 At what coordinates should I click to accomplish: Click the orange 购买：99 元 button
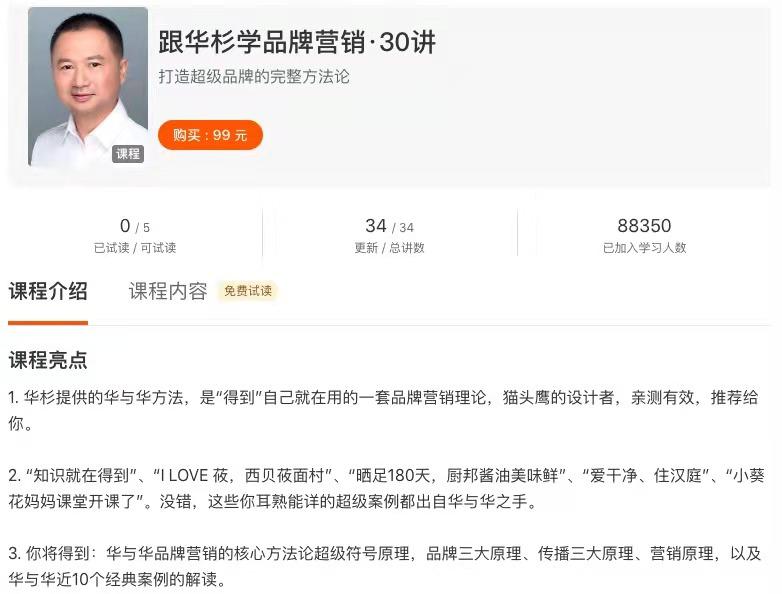(x=210, y=135)
